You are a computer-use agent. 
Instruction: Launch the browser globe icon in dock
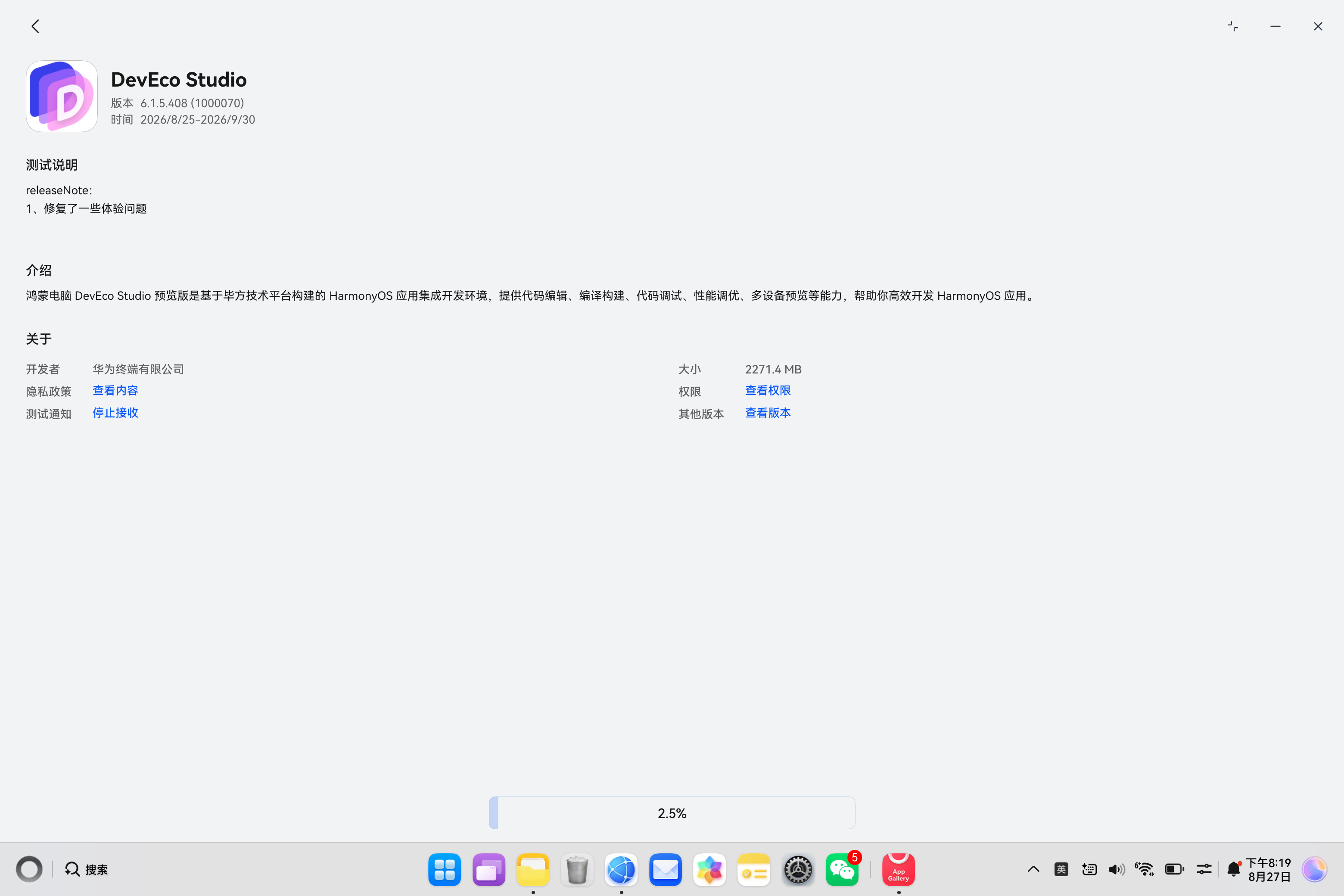[x=621, y=870]
